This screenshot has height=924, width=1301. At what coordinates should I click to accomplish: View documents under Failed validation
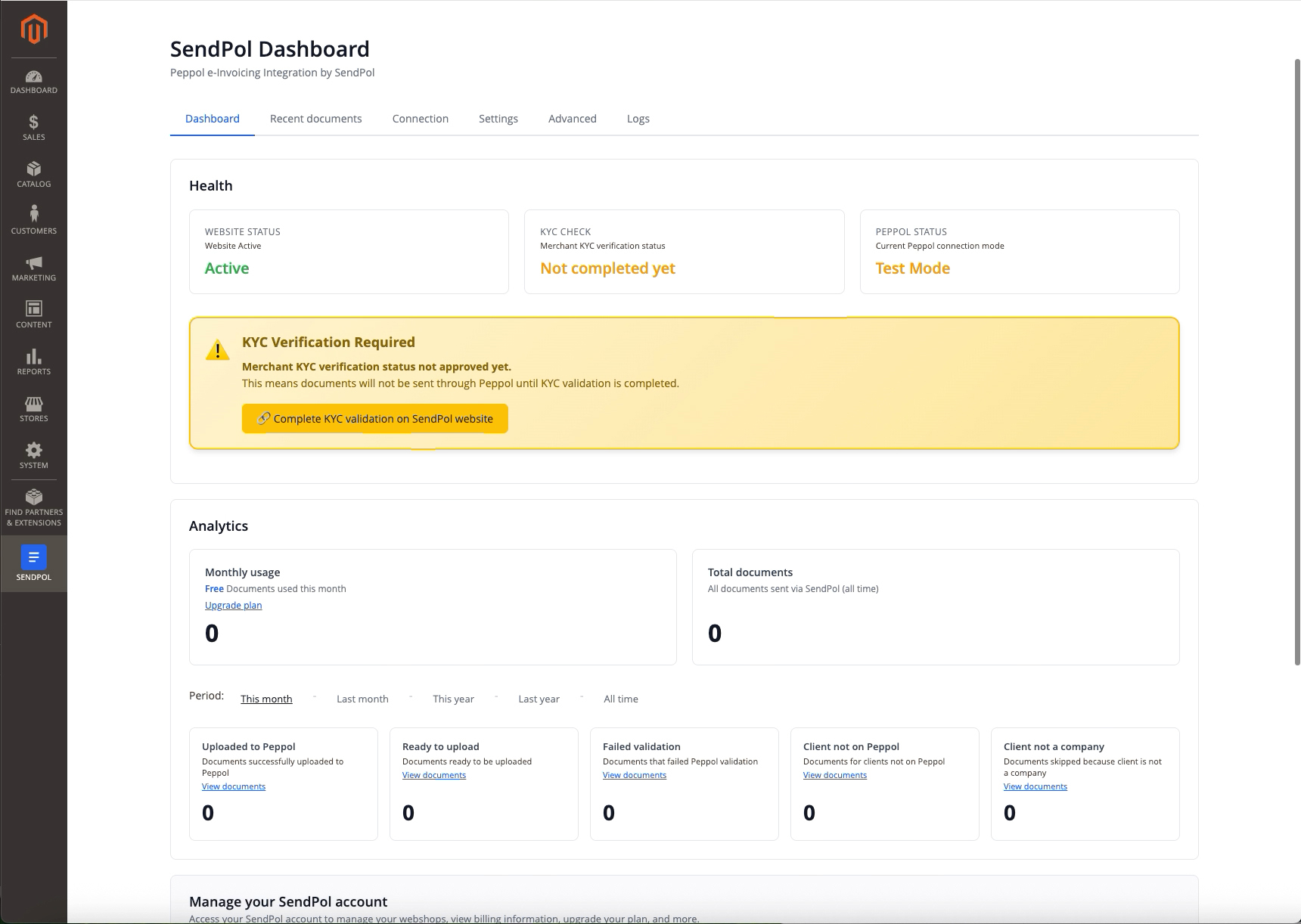[635, 775]
